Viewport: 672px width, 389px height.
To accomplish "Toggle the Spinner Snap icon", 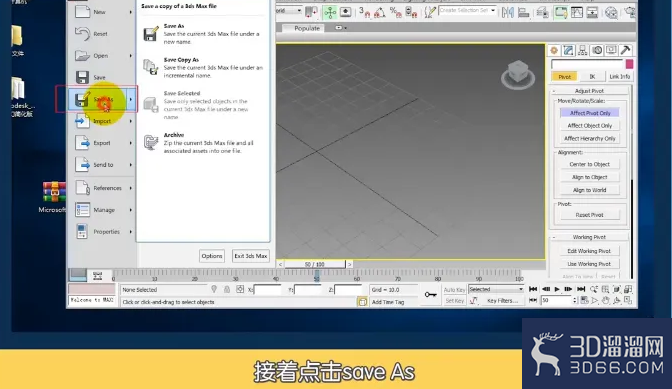I will (411, 12).
